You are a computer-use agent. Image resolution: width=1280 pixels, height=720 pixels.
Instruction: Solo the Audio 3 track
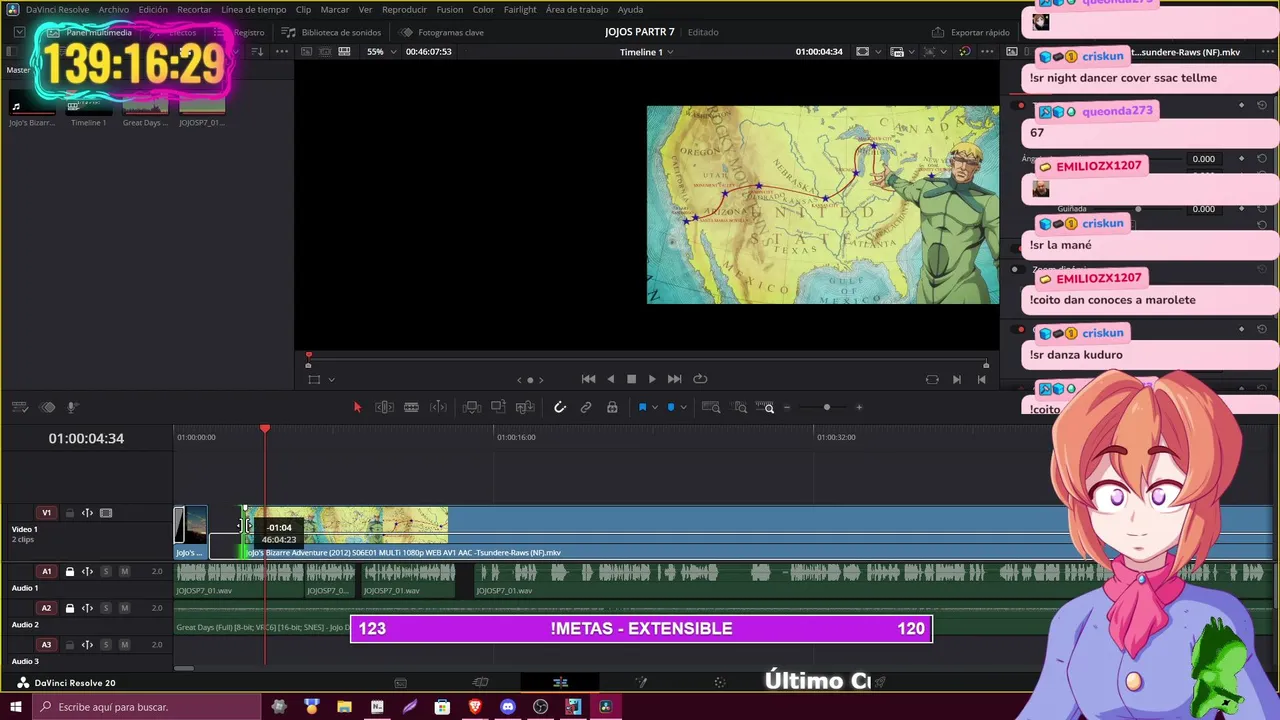point(106,645)
